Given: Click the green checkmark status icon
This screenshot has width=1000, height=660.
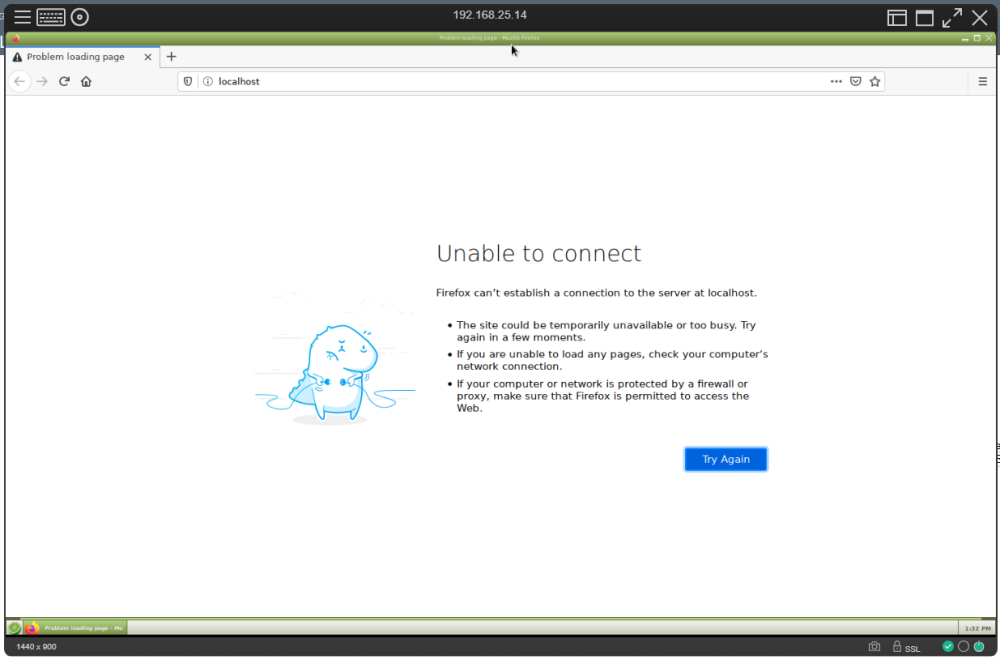Looking at the screenshot, I should click(x=948, y=647).
